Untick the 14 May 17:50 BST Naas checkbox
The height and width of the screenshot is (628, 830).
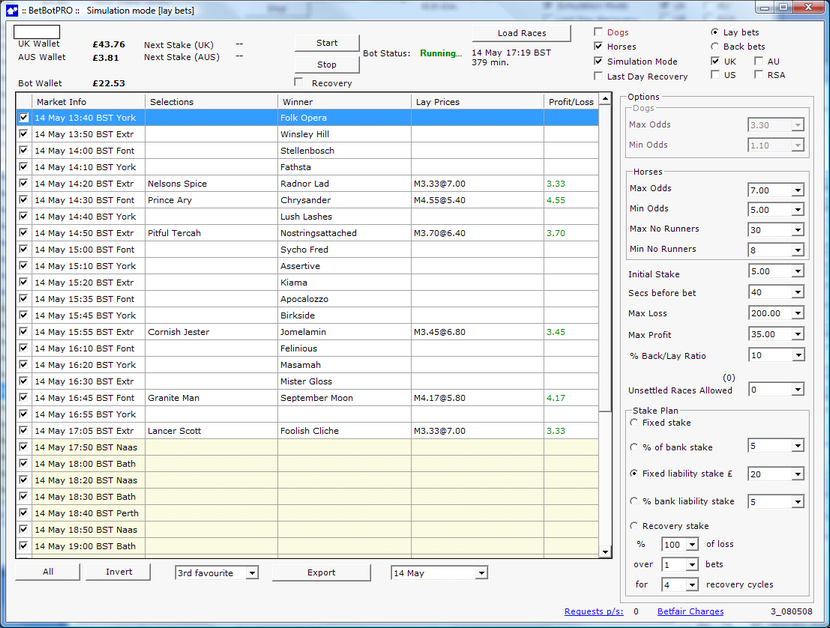point(23,447)
